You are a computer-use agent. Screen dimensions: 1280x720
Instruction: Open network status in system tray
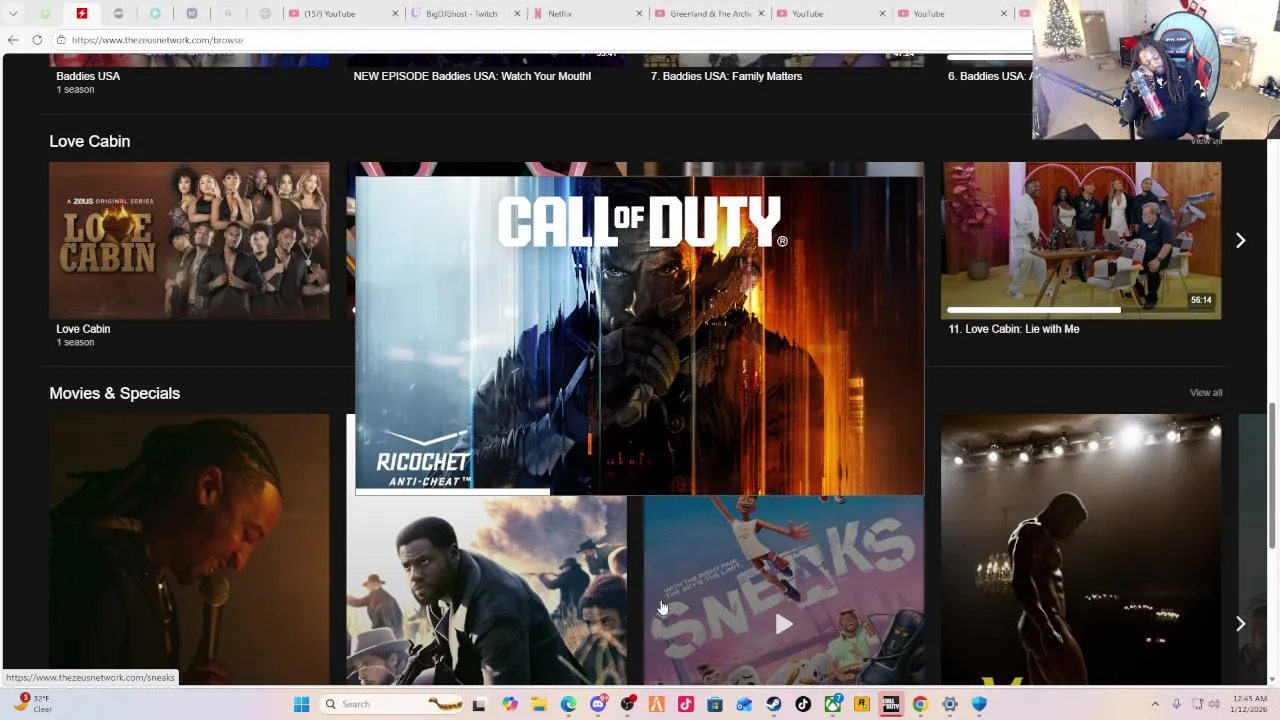point(1197,704)
